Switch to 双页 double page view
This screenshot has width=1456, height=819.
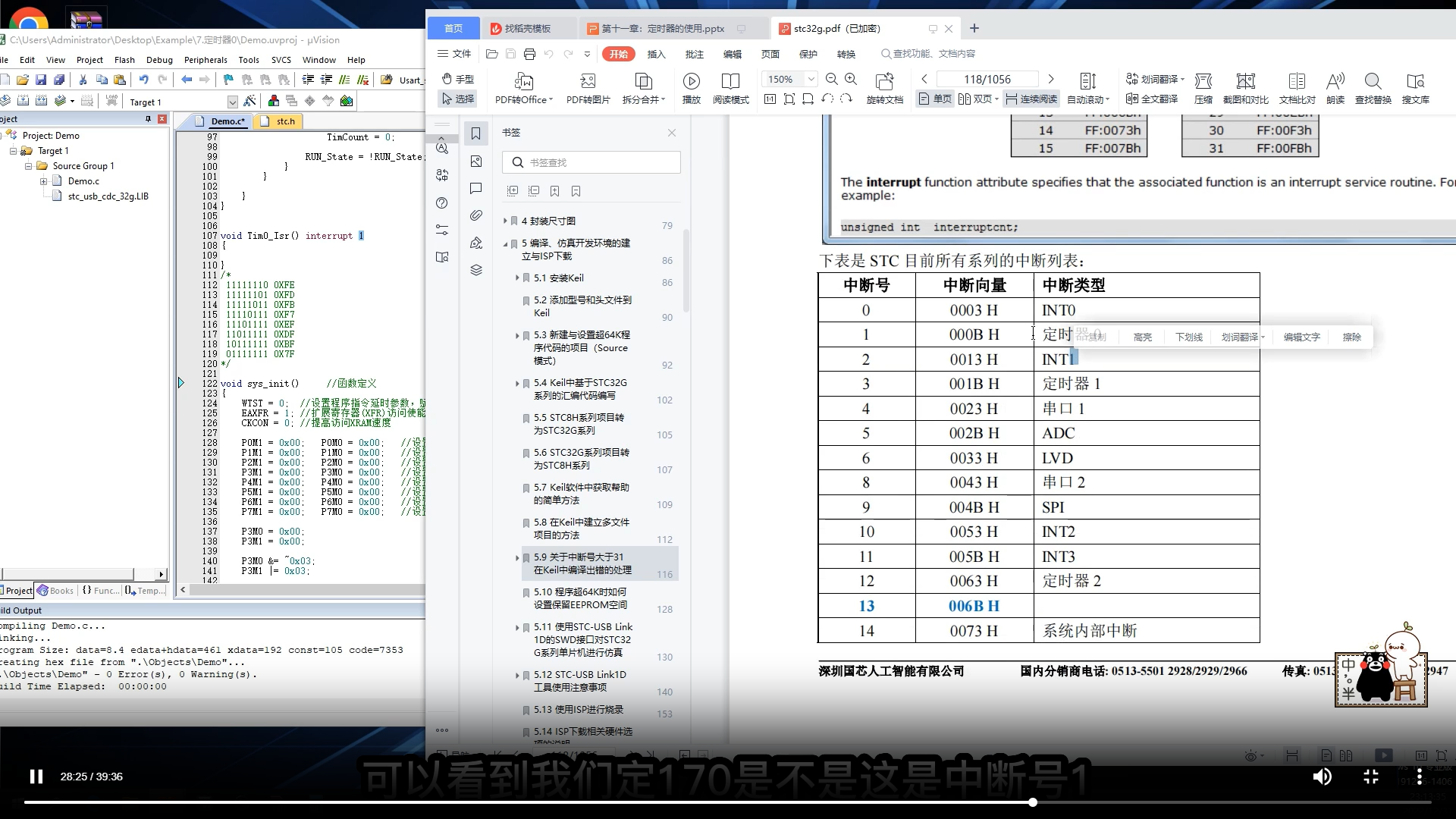point(977,99)
